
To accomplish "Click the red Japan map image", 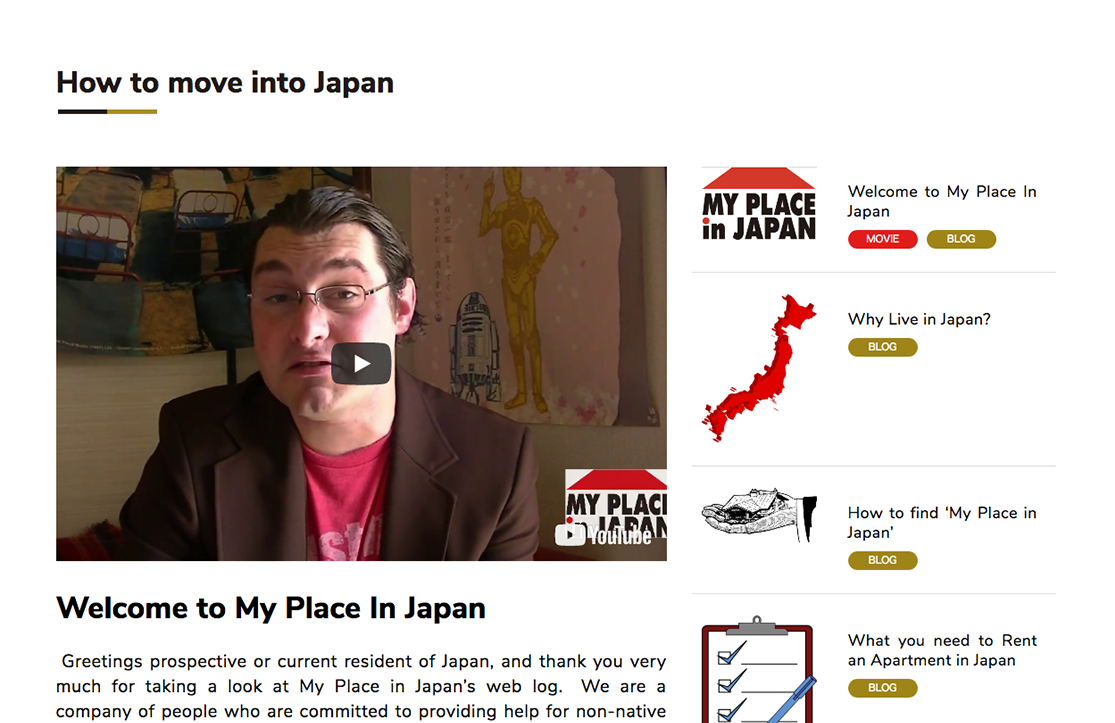I will pos(759,368).
